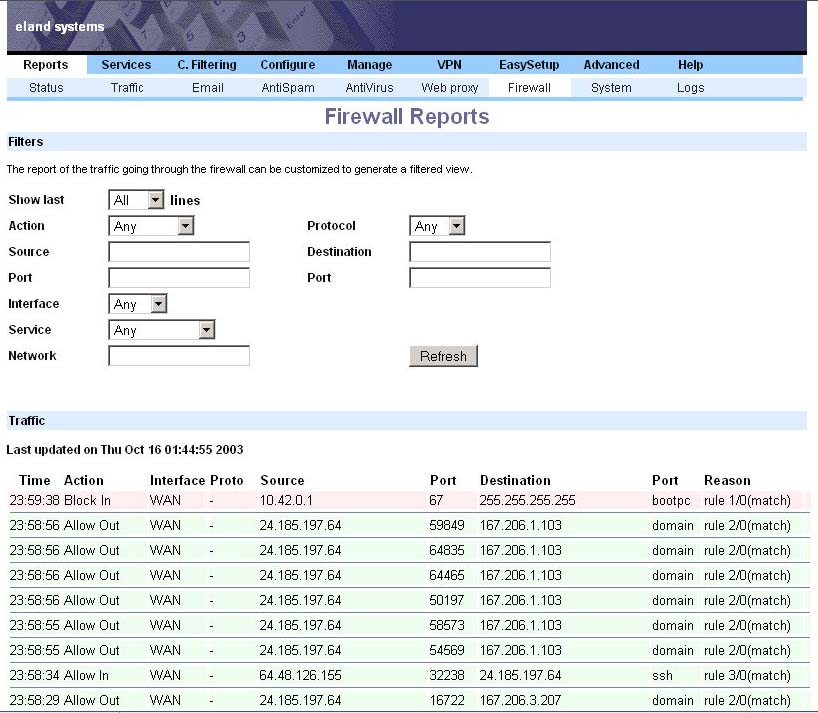Click the eland systems logo
The width and height of the screenshot is (818, 713).
point(59,27)
